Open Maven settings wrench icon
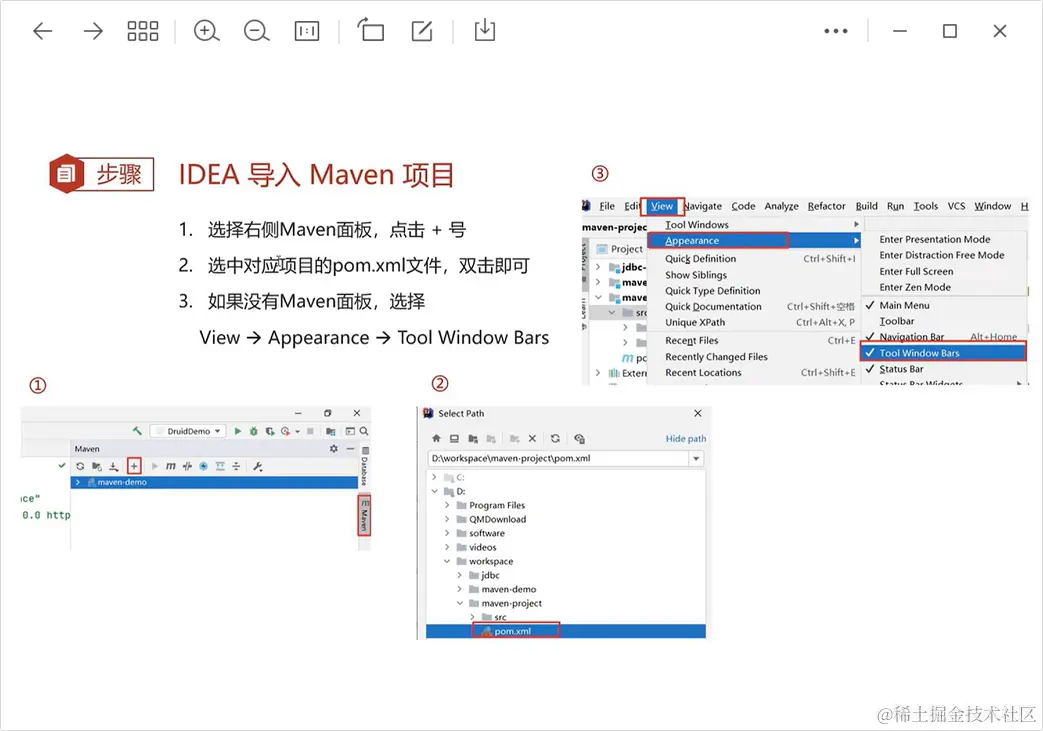Viewport: 1043px width, 731px height. tap(258, 466)
